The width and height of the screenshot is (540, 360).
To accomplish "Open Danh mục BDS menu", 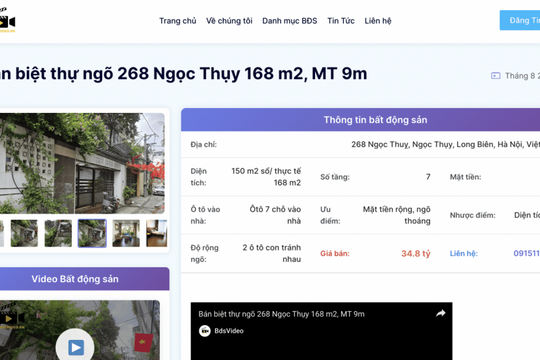I will pos(290,21).
